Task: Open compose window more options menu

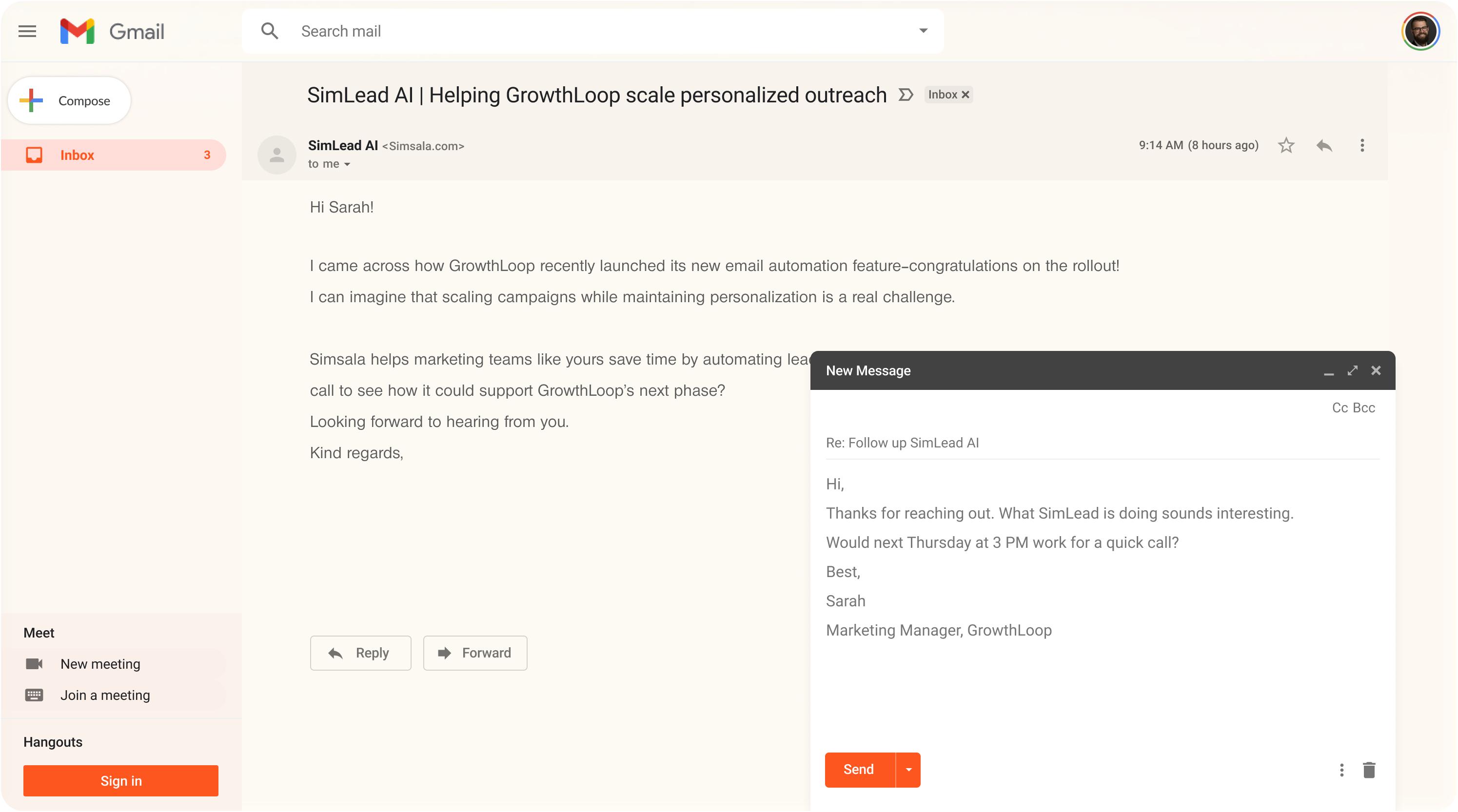Action: [x=1341, y=770]
